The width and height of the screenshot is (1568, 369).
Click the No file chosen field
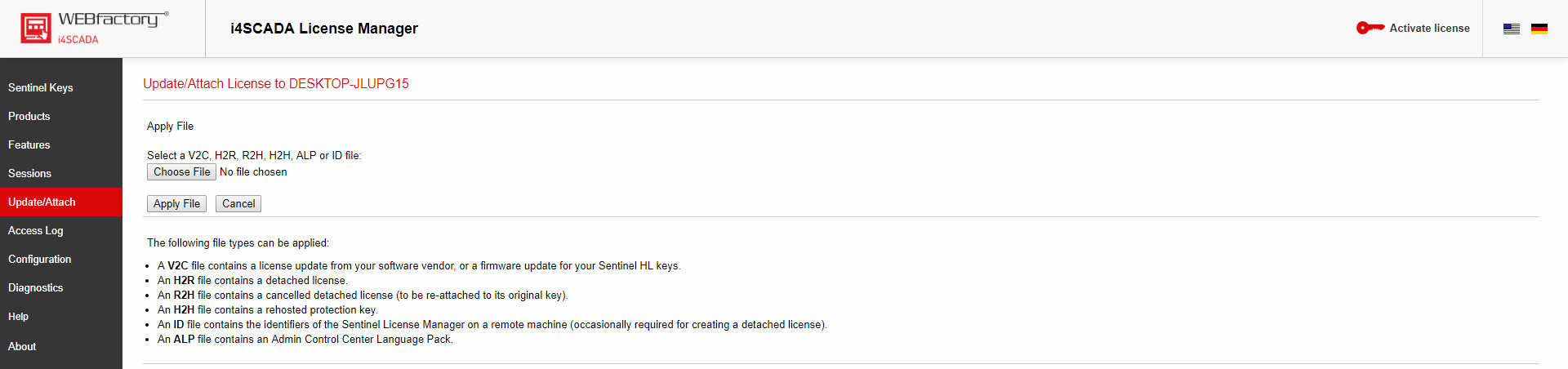pyautogui.click(x=253, y=172)
